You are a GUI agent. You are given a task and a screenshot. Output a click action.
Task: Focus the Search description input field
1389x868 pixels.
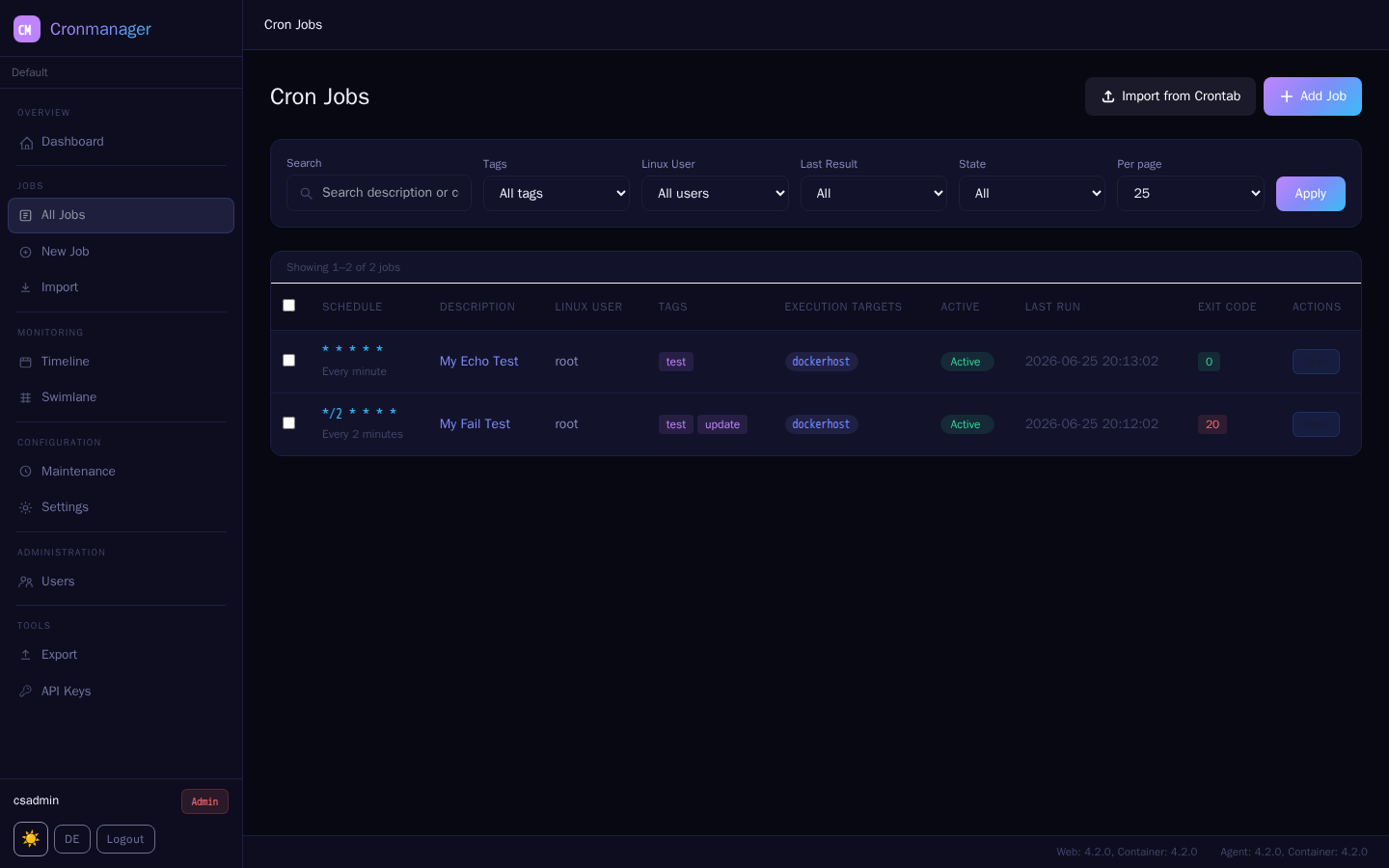click(379, 193)
